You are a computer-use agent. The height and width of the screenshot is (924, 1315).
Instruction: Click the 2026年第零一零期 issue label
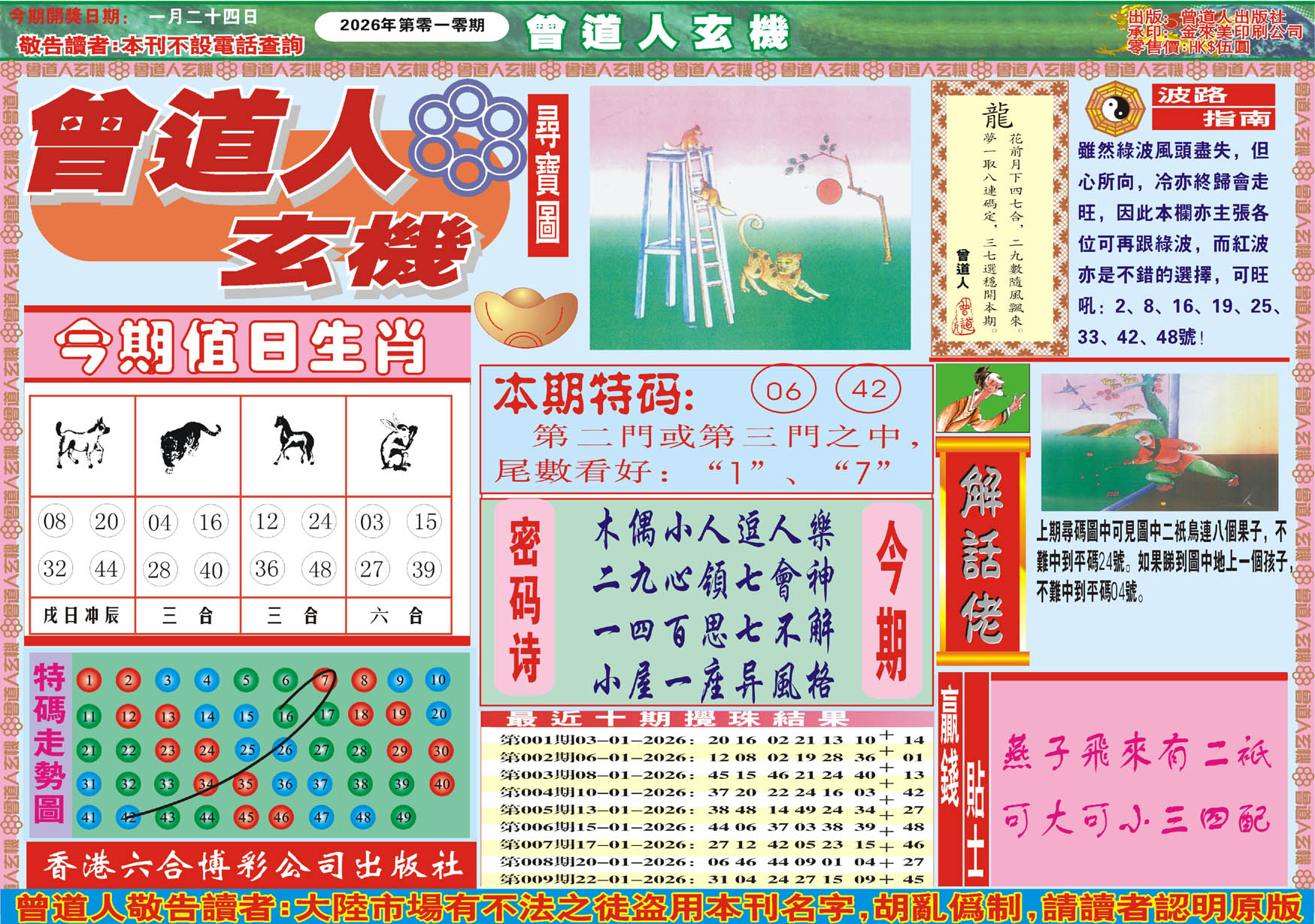click(412, 26)
